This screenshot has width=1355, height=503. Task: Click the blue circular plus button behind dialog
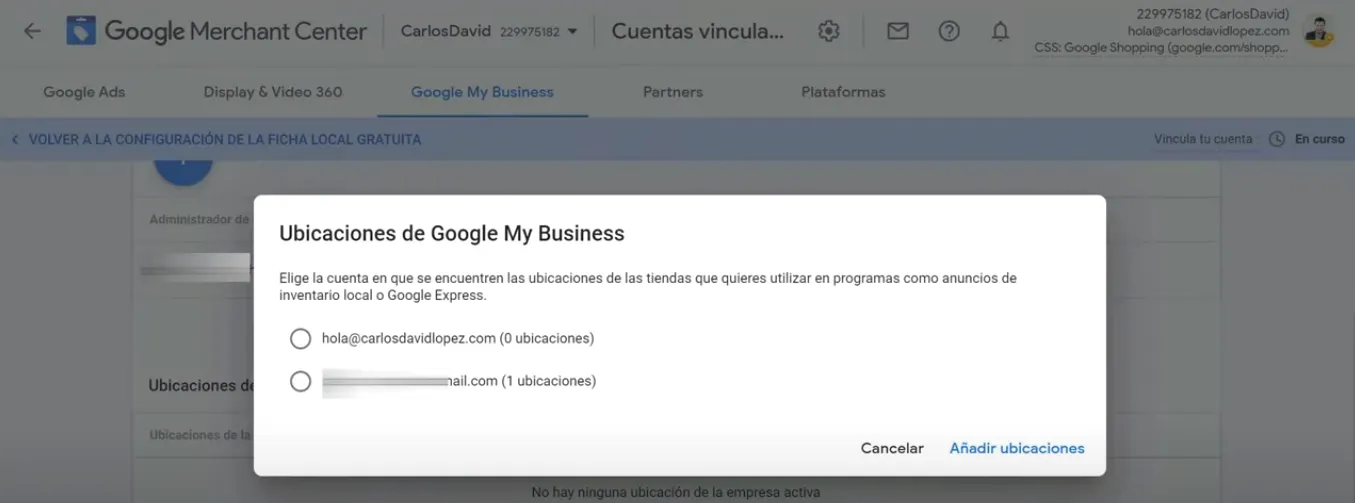183,170
